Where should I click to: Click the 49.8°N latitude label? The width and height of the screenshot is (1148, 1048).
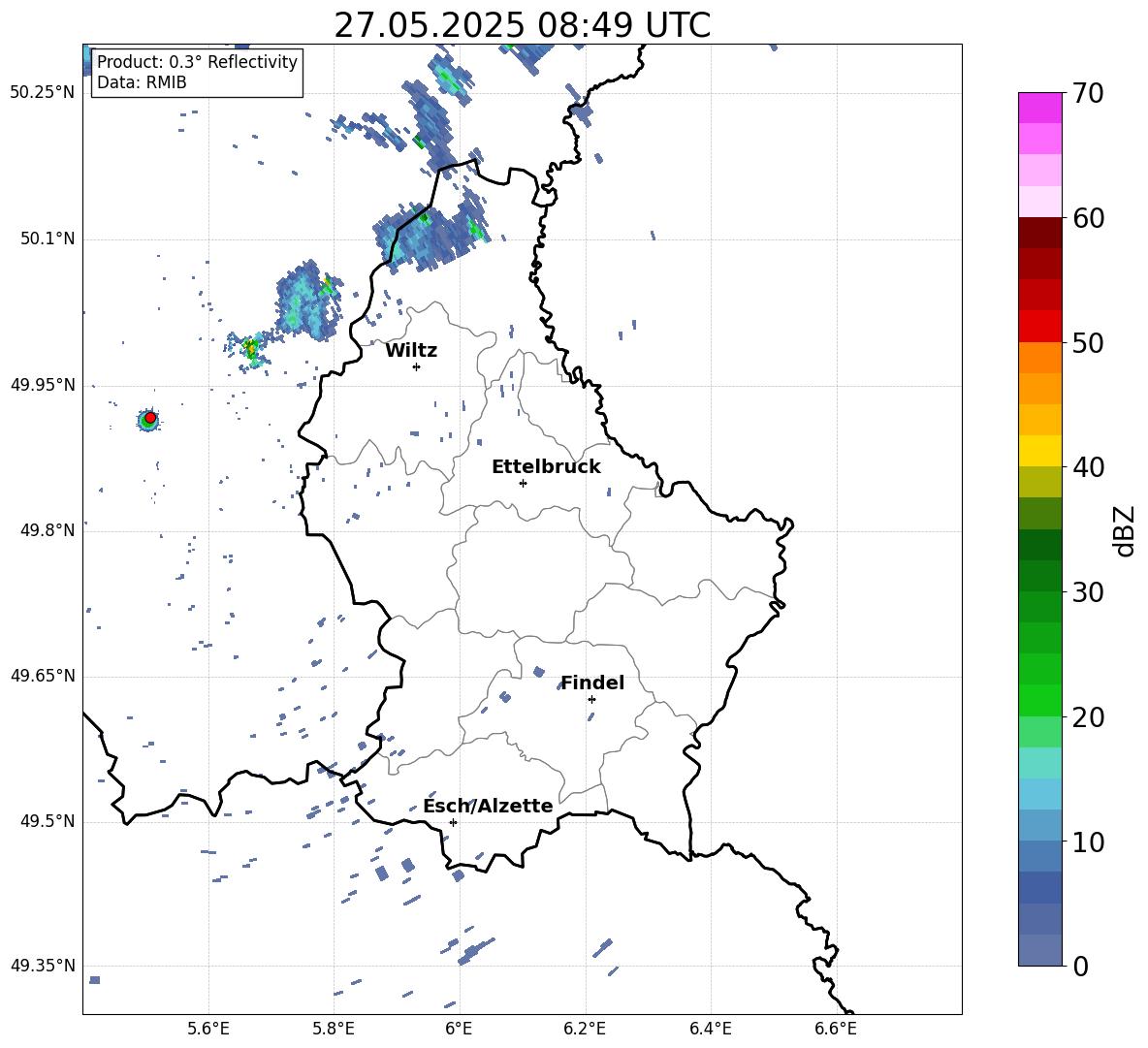(x=48, y=530)
